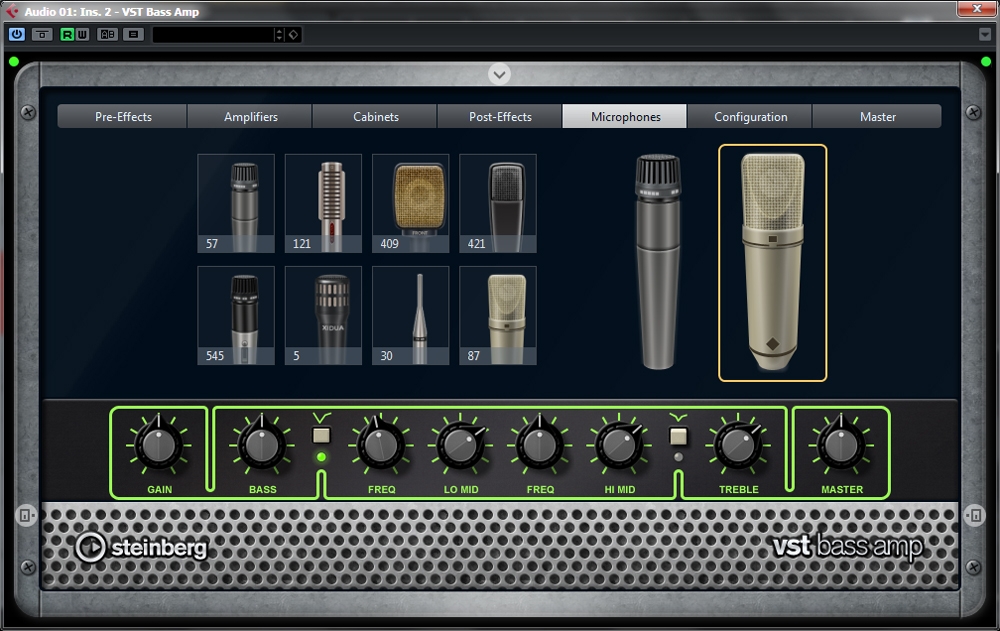
Task: Toggle the shape switch next to BASS
Action: click(x=321, y=436)
